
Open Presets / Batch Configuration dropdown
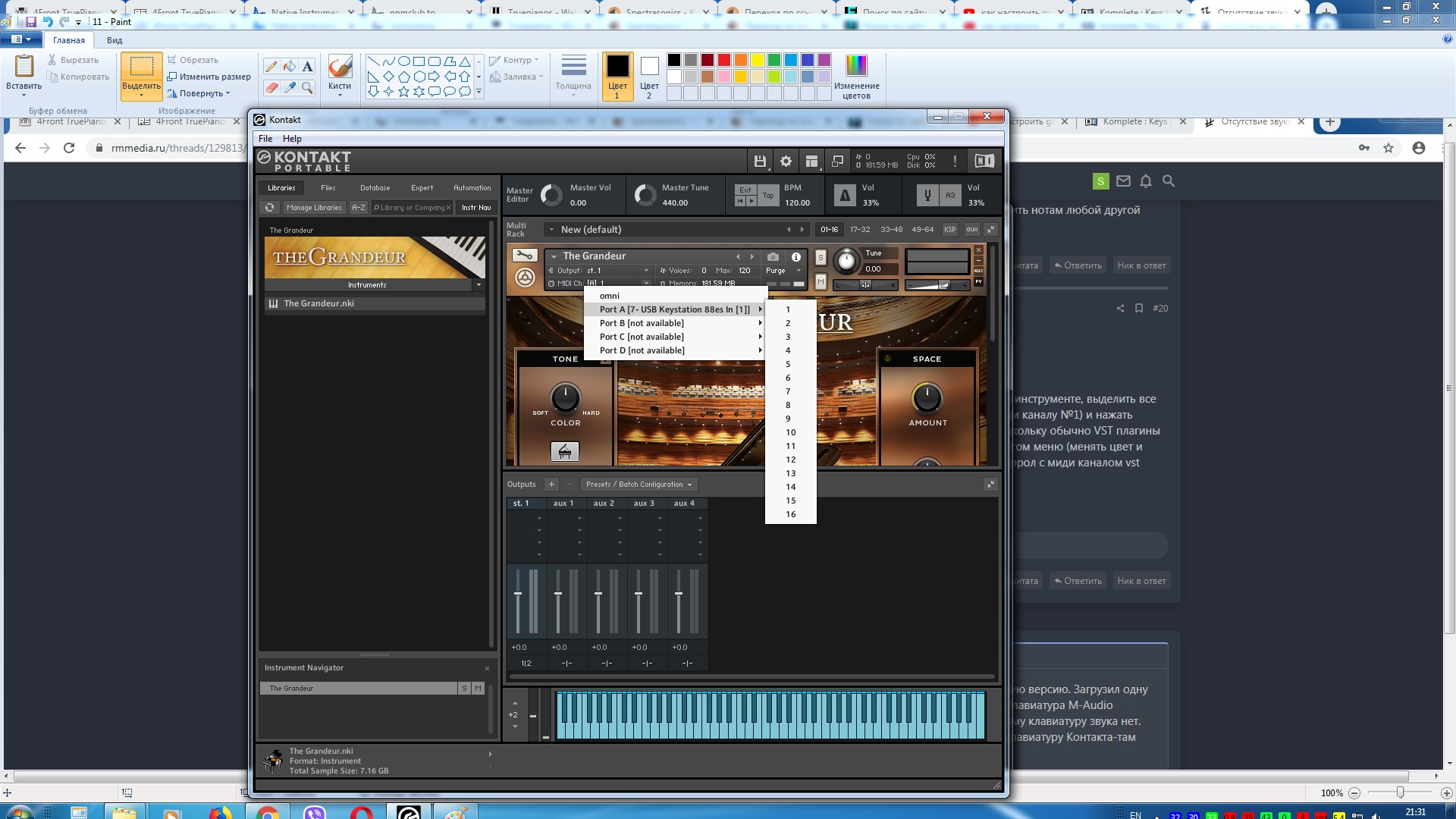(x=639, y=485)
